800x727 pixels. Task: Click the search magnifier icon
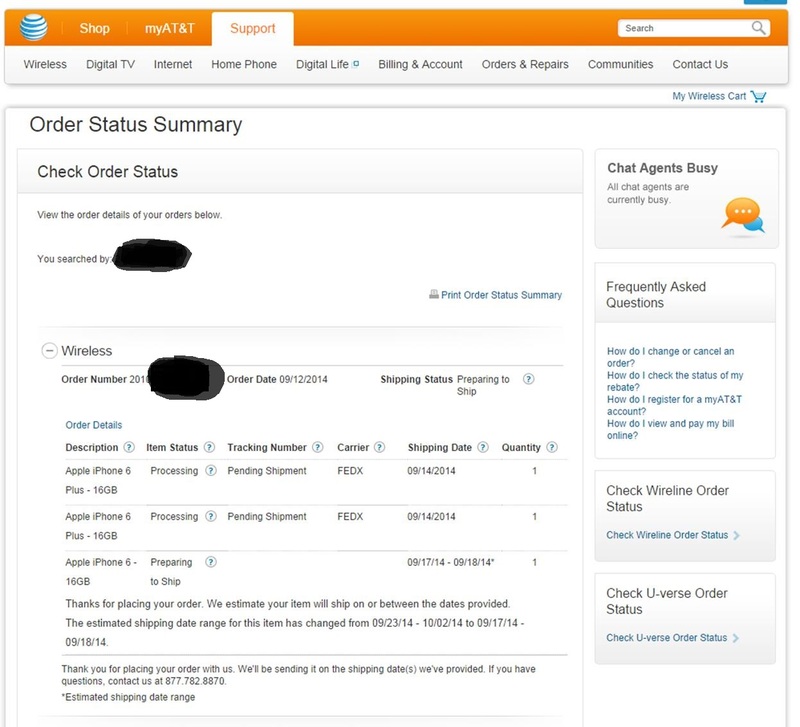click(x=758, y=28)
